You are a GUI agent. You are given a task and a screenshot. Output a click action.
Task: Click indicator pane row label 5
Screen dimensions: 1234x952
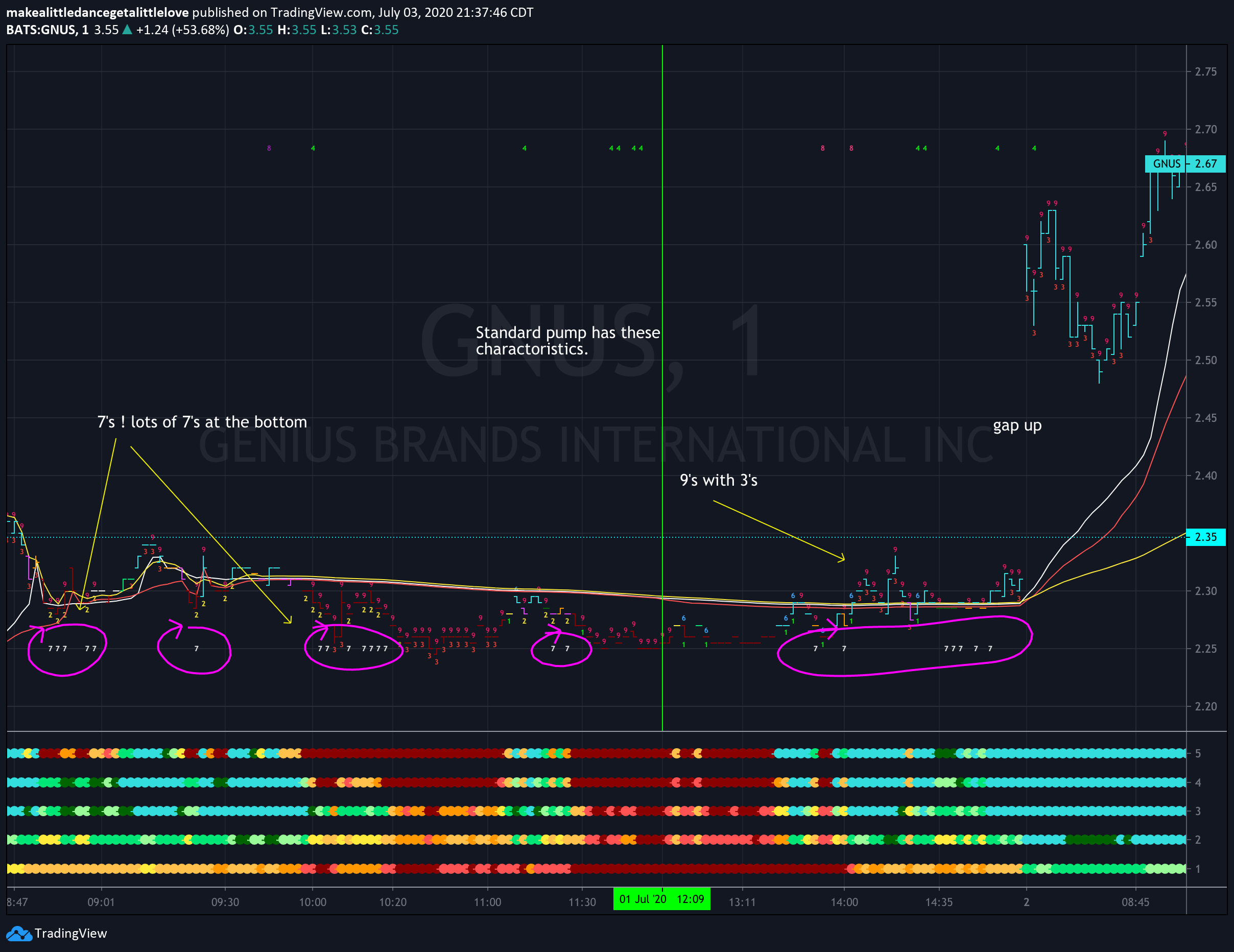[x=1197, y=753]
